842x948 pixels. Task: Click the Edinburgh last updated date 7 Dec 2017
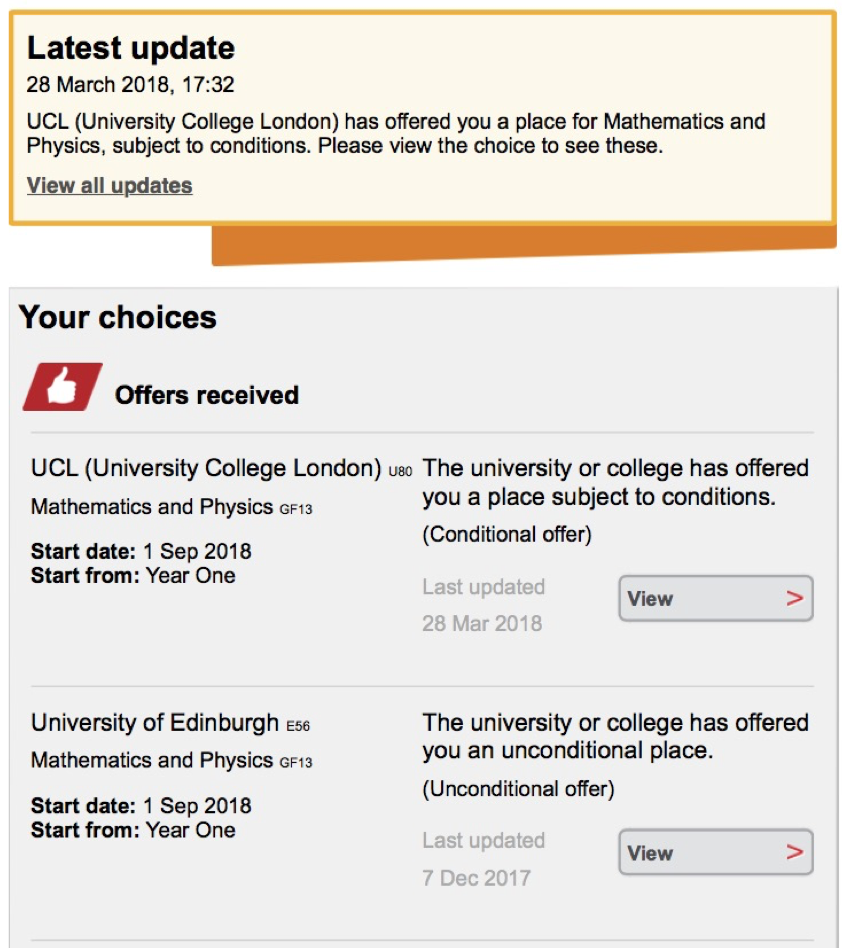click(x=476, y=878)
